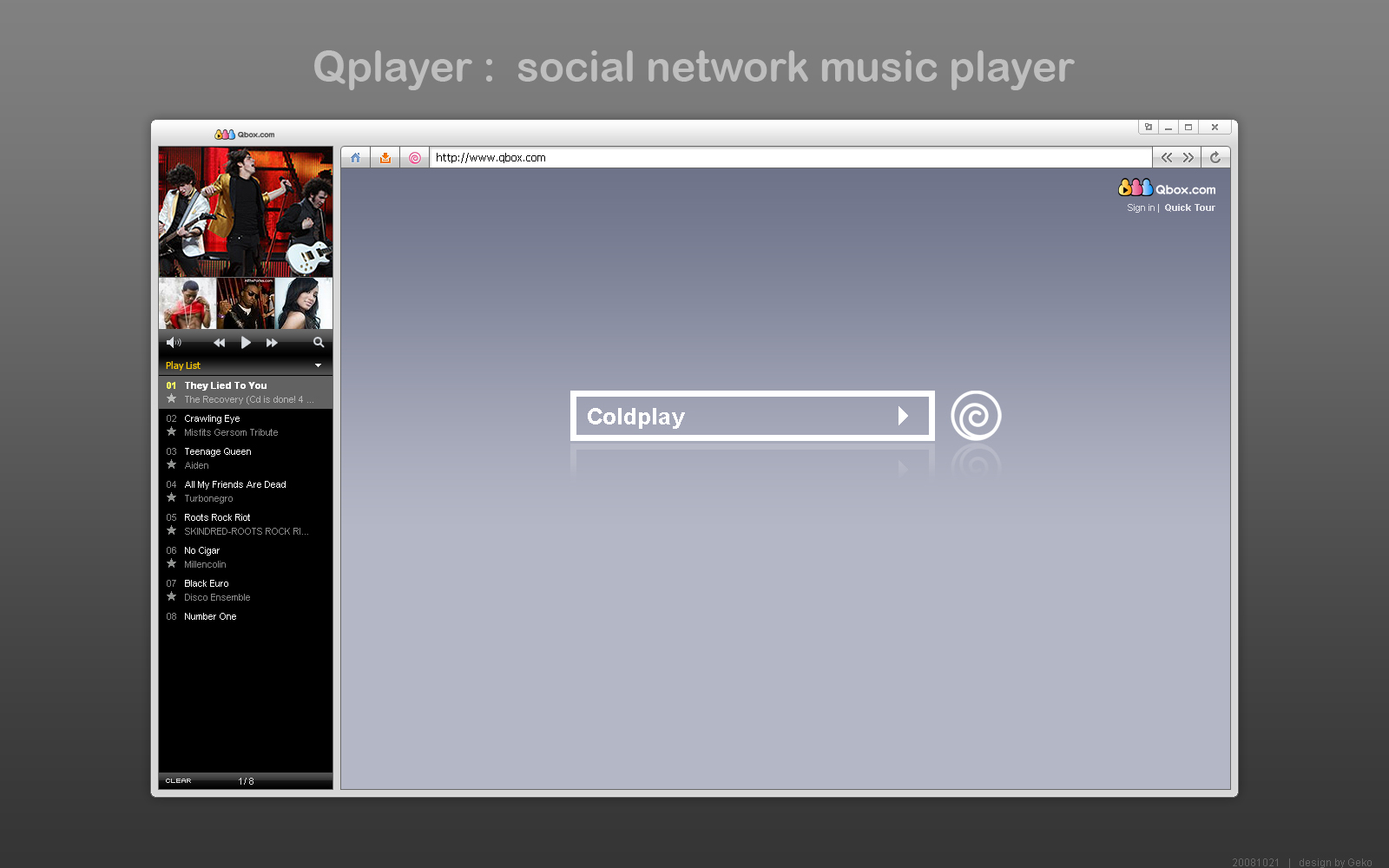Click the pink swirl toolbar icon

(x=414, y=158)
